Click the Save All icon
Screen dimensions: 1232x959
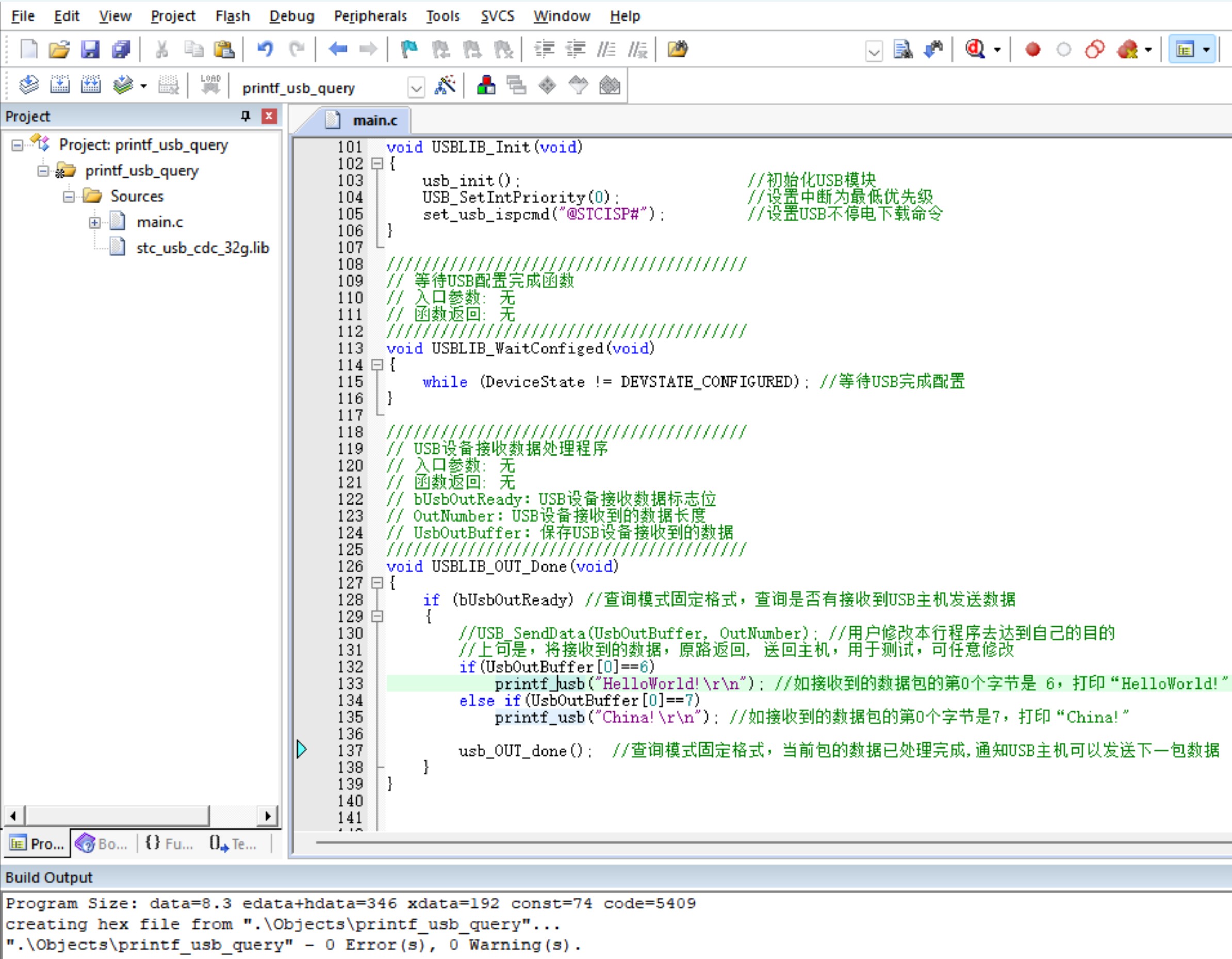point(121,50)
